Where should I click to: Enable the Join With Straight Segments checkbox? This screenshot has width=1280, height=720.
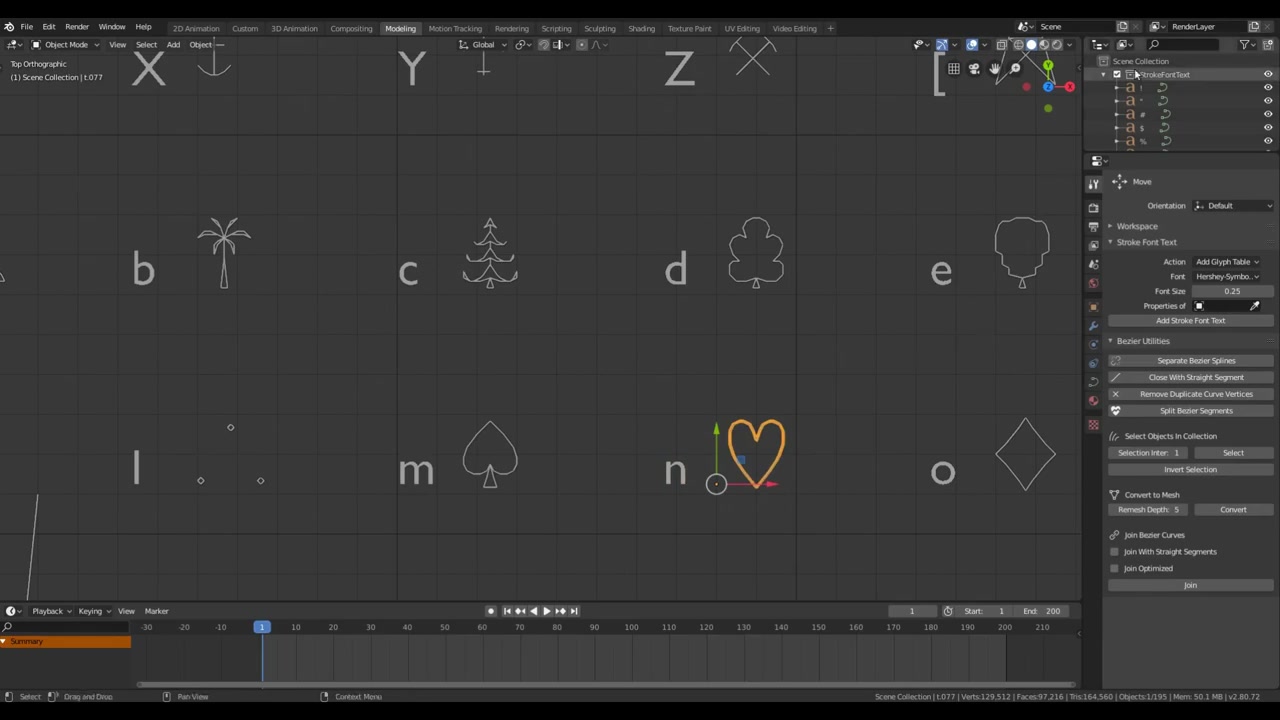coord(1115,551)
